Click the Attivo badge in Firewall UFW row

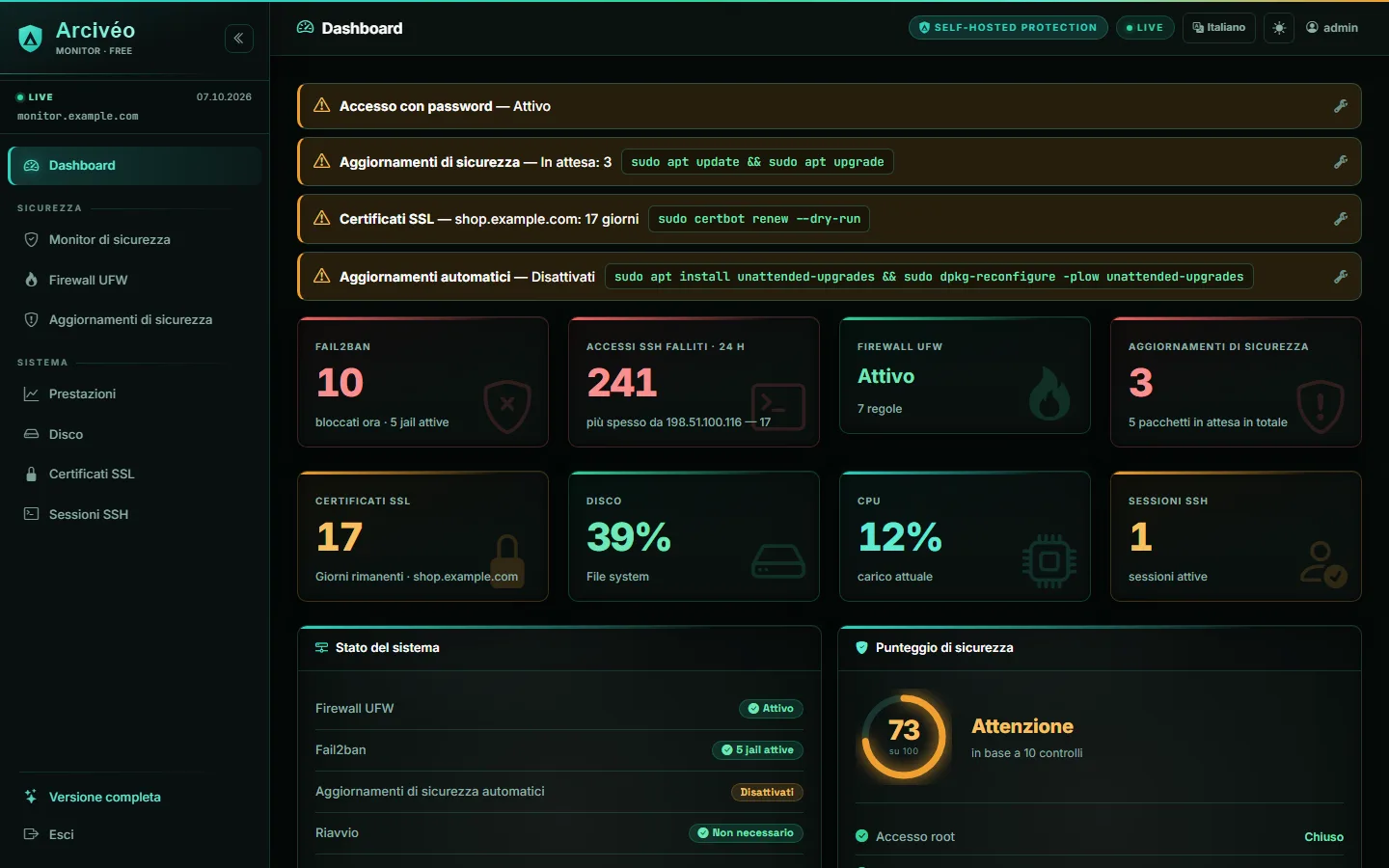tap(771, 709)
